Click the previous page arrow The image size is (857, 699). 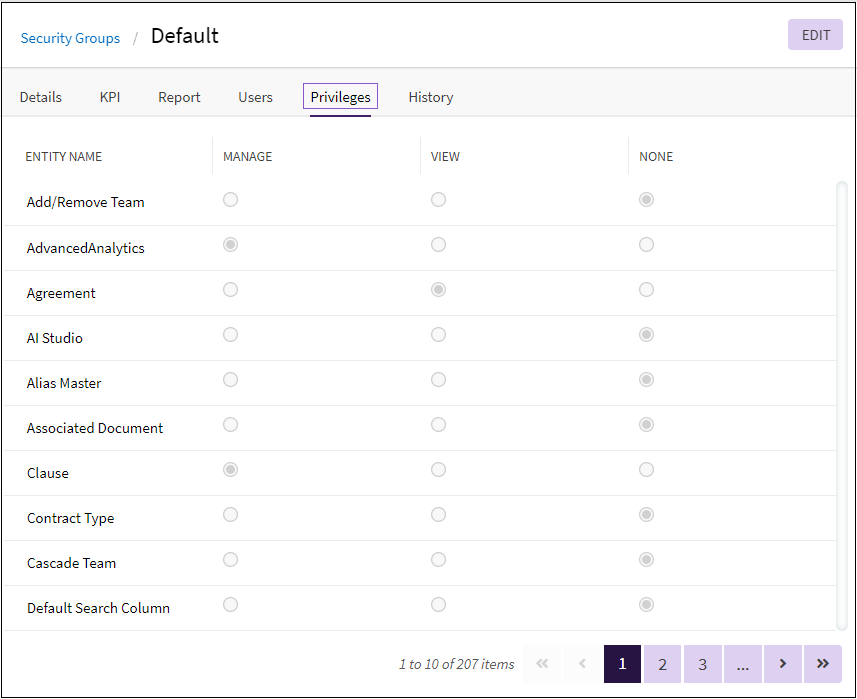point(582,664)
